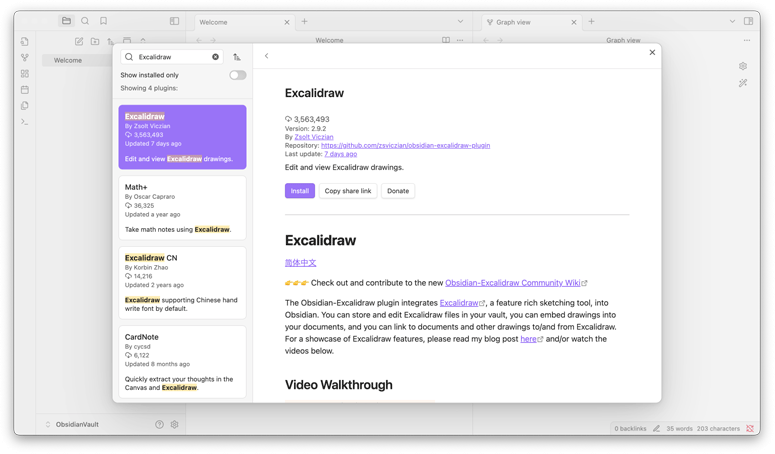This screenshot has height=454, width=775.
Task: Collapse the left sidebar toggle icon
Action: [x=174, y=21]
